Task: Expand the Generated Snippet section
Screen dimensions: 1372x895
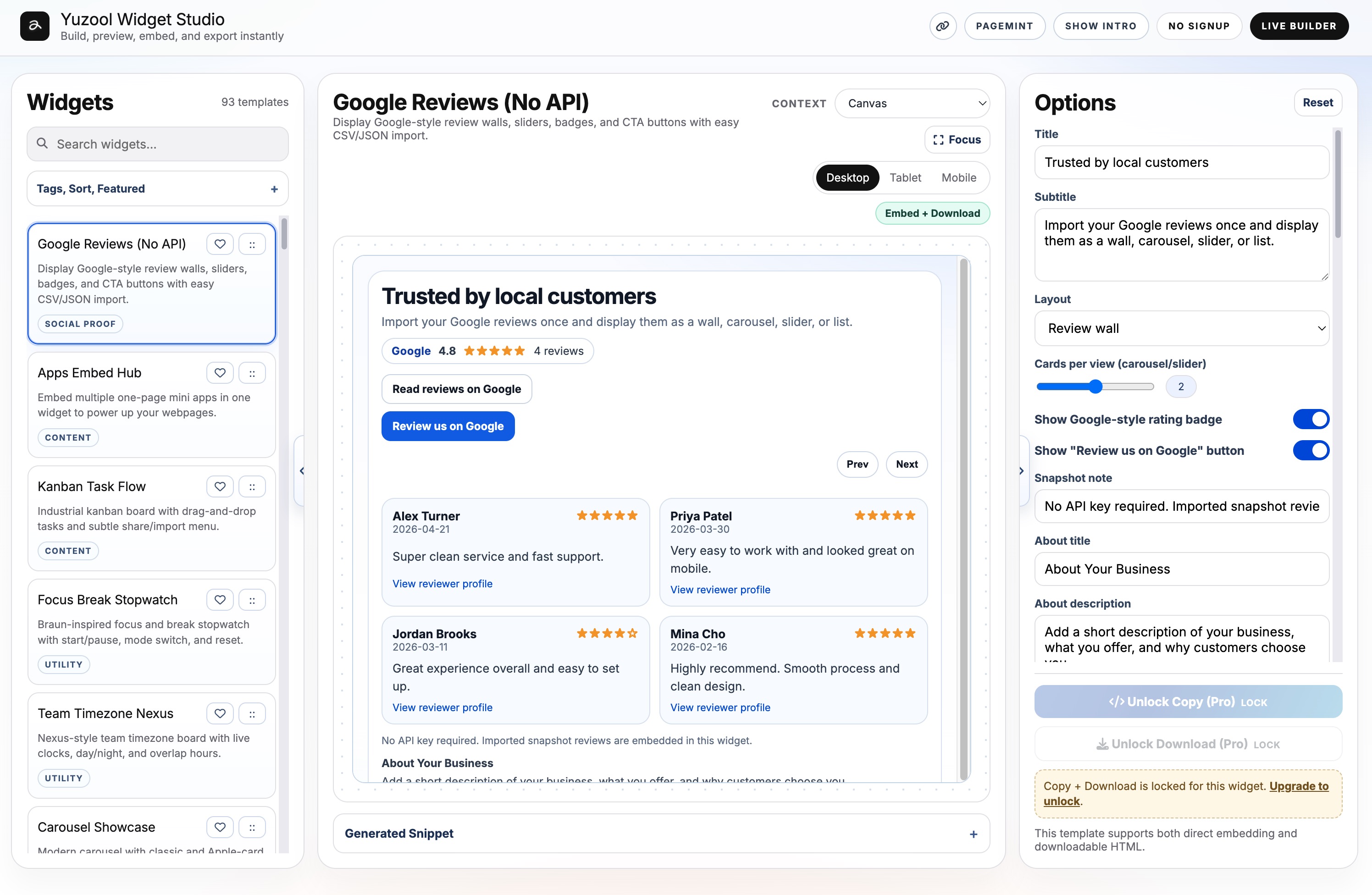Action: [x=661, y=834]
